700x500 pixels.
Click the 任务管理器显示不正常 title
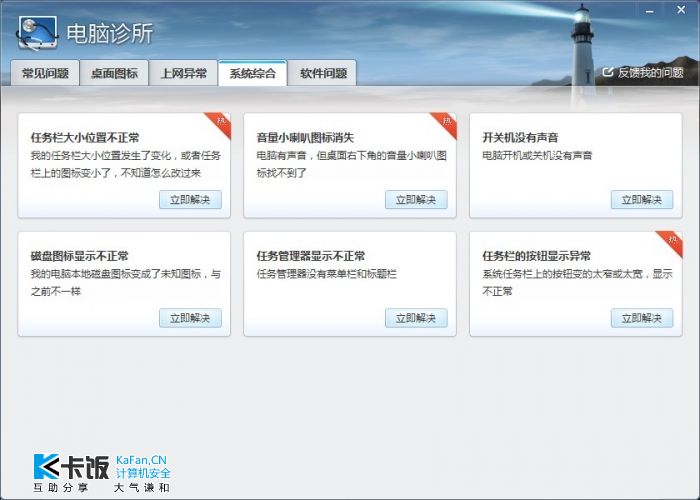[x=311, y=256]
